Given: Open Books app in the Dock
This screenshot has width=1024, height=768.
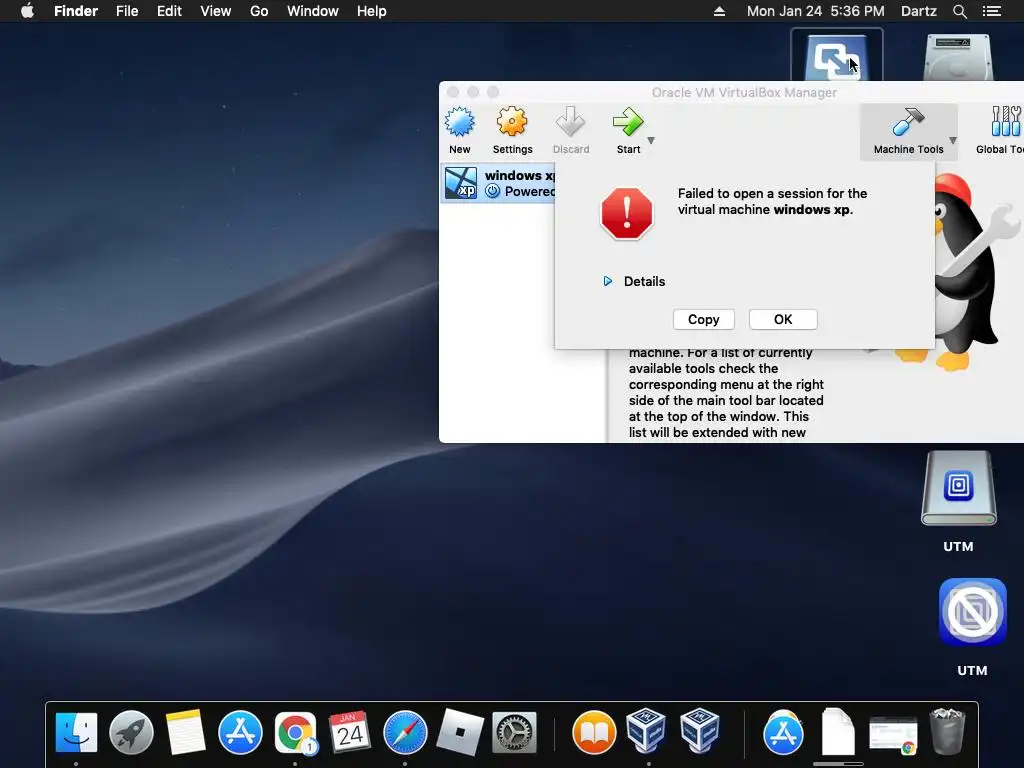Looking at the screenshot, I should point(594,732).
